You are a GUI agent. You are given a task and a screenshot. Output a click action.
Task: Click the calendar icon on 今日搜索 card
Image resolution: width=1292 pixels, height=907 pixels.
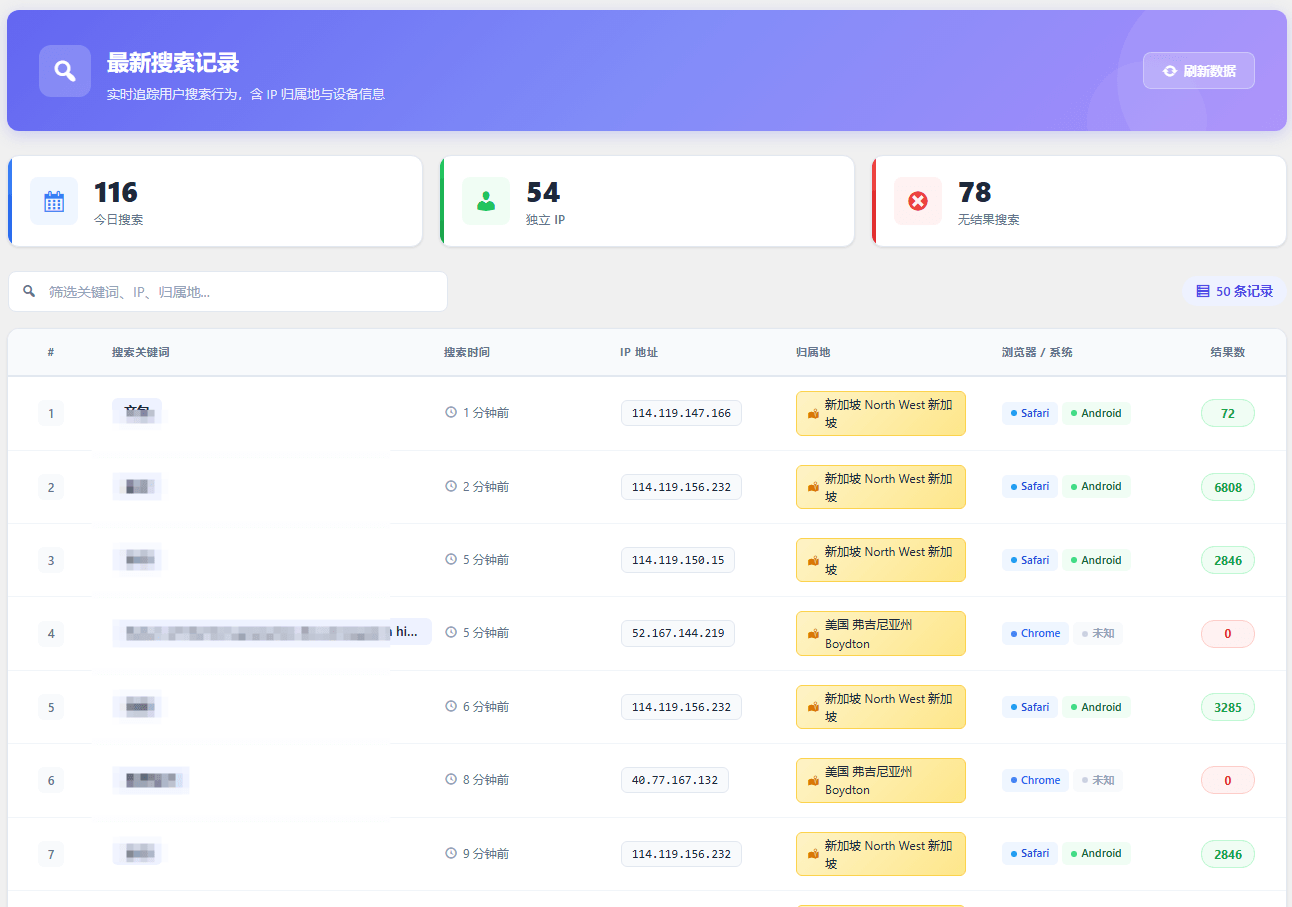[54, 201]
